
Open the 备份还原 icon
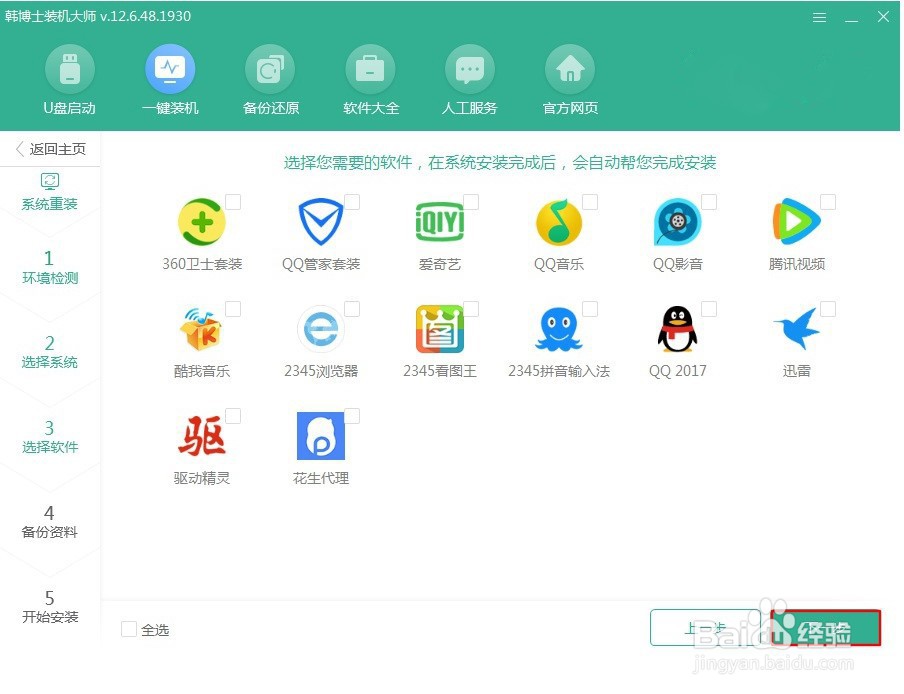[x=270, y=69]
